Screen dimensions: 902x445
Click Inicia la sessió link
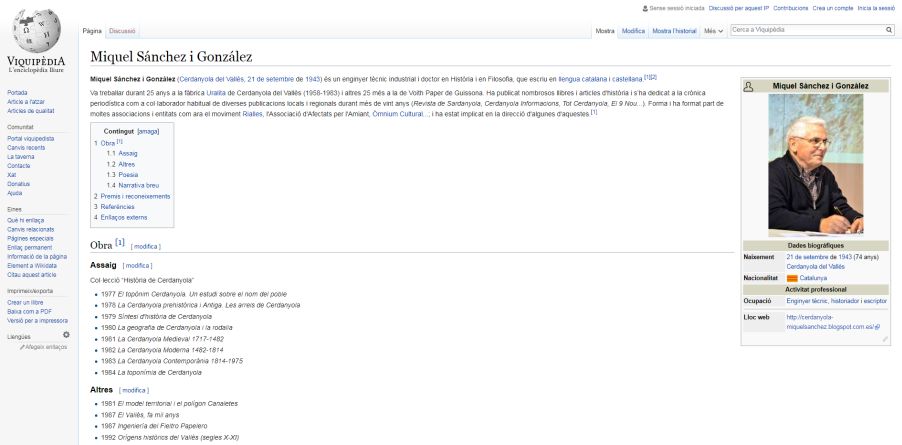(876, 9)
